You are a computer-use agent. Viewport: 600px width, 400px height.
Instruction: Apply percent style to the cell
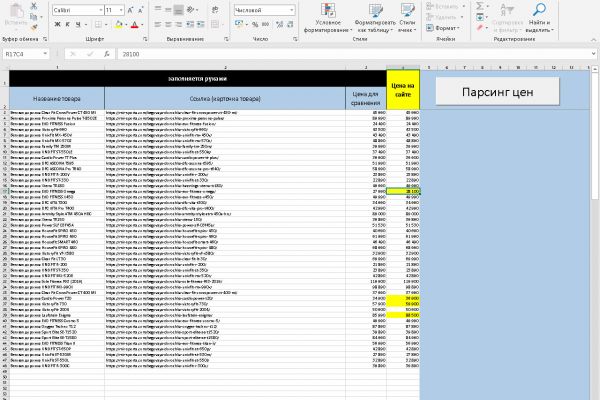[255, 24]
